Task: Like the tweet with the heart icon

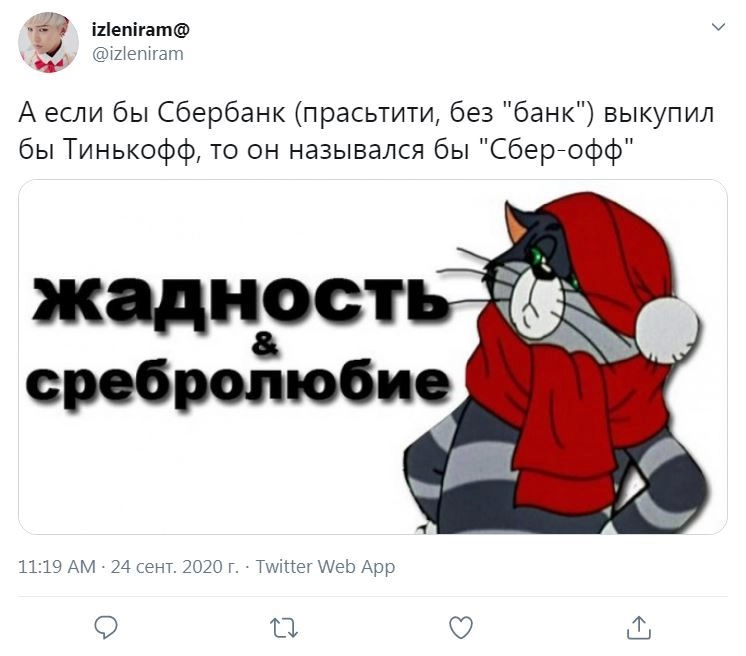Action: tap(461, 628)
